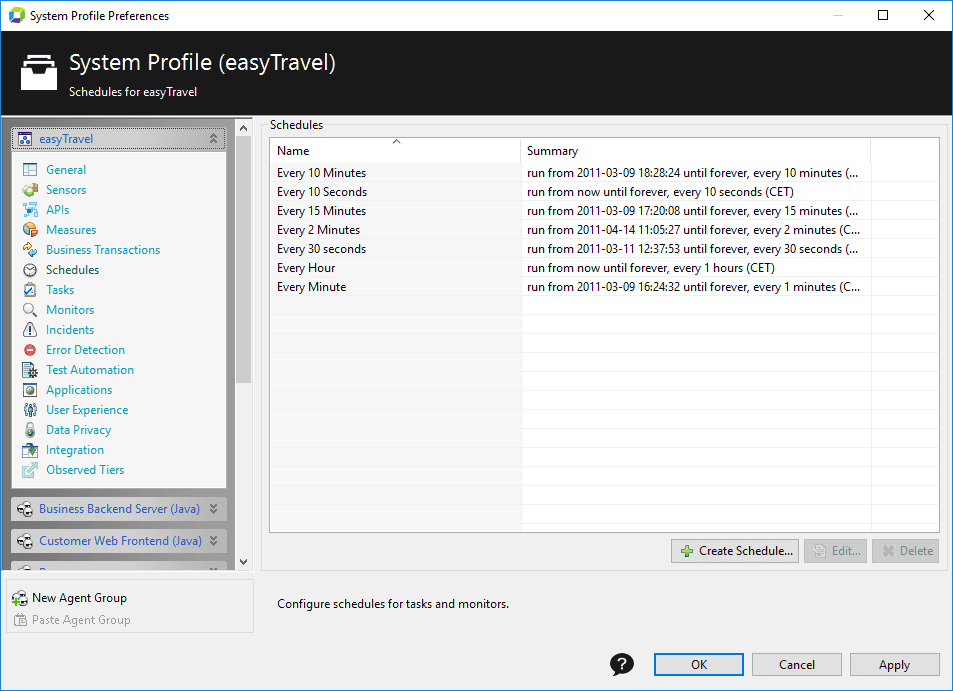Confirm with the OK button
This screenshot has height=691, width=953.
tap(699, 665)
